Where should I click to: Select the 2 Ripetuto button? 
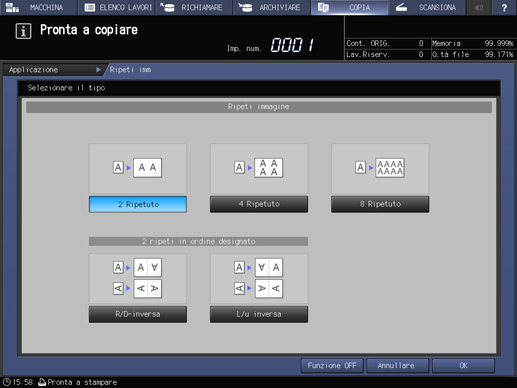[x=138, y=204]
